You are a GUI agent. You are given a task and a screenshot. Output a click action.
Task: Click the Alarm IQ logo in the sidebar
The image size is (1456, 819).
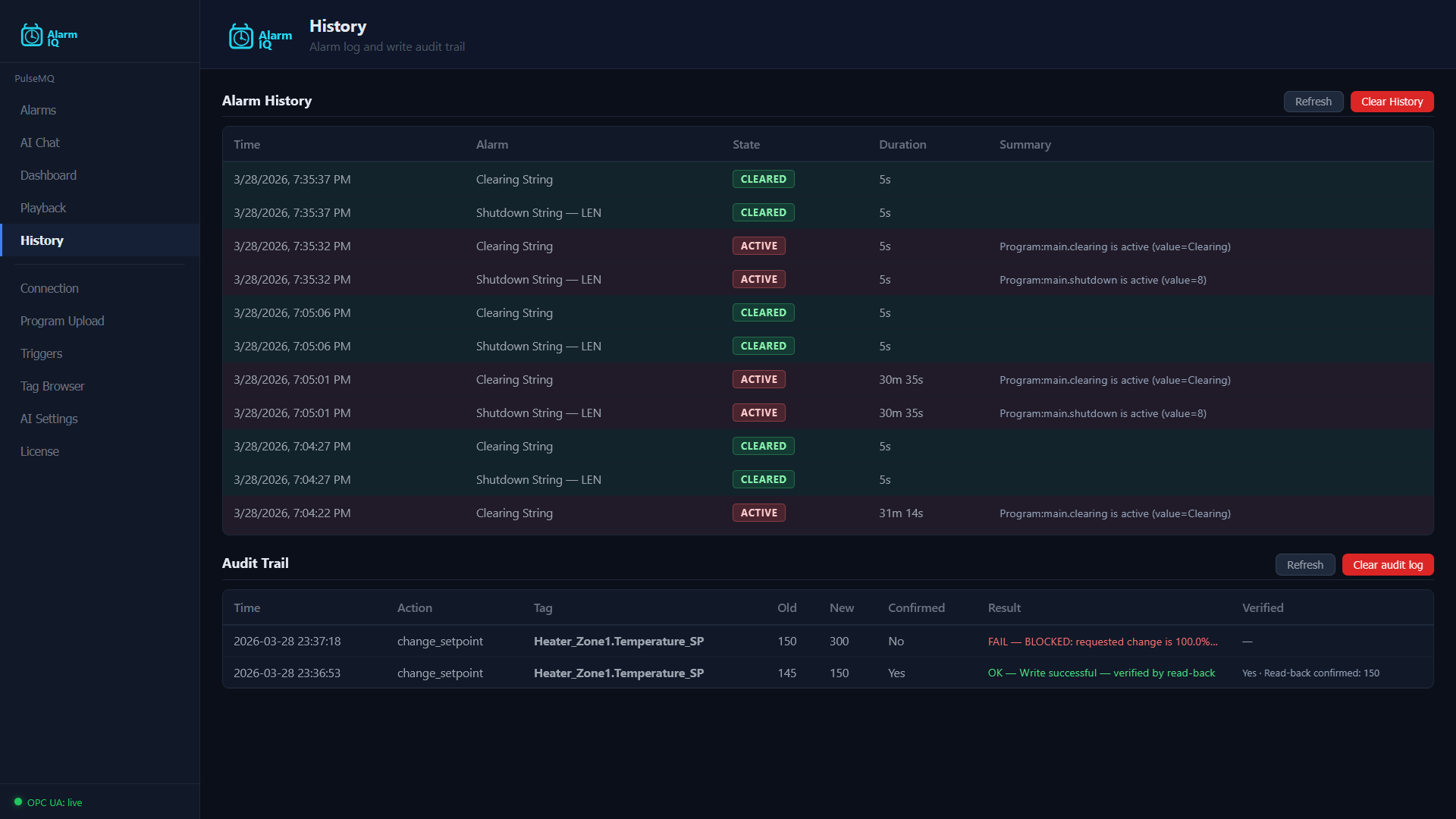click(x=49, y=35)
